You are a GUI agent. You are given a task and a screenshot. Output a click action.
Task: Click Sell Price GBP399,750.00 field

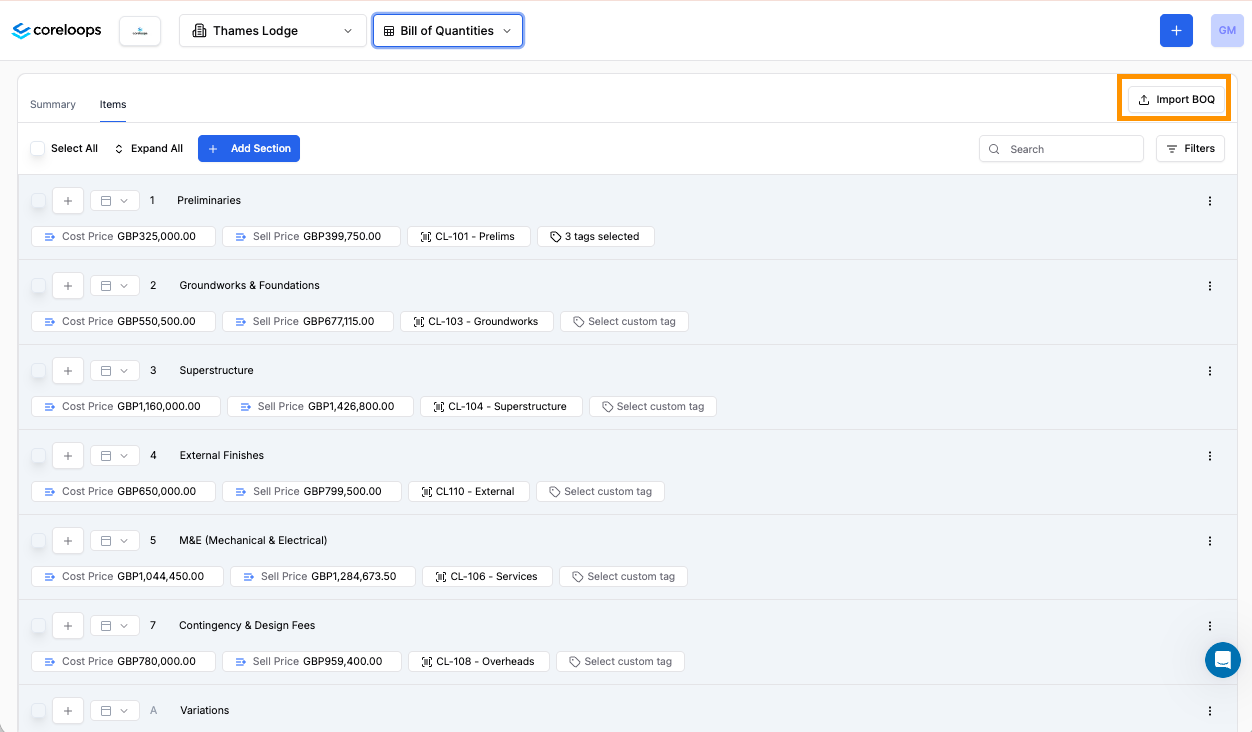[312, 237]
